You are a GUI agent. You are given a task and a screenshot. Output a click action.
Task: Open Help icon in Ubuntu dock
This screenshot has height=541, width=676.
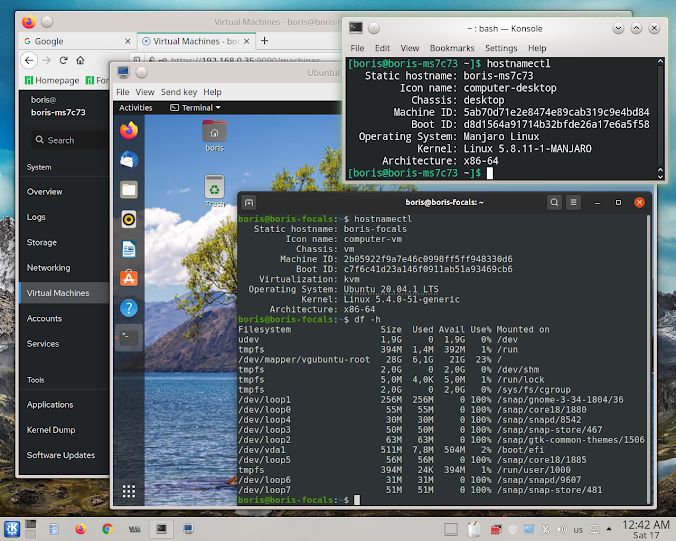pos(129,308)
